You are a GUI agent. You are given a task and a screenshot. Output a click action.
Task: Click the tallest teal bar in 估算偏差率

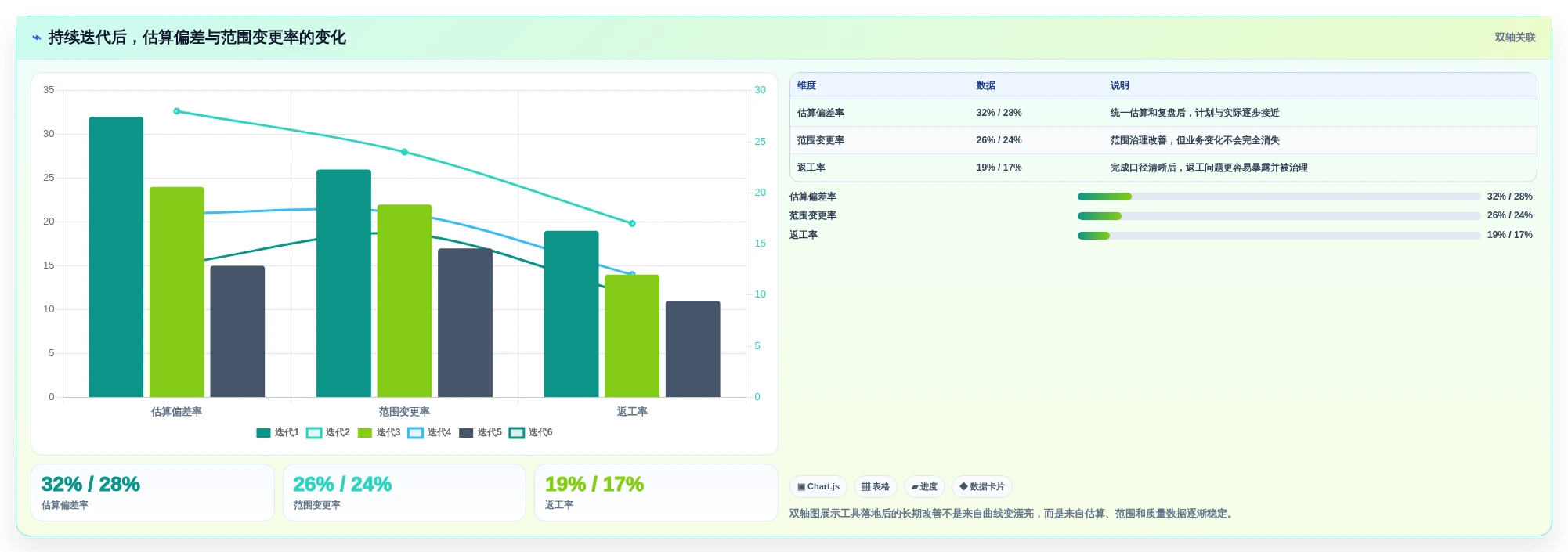point(116,257)
